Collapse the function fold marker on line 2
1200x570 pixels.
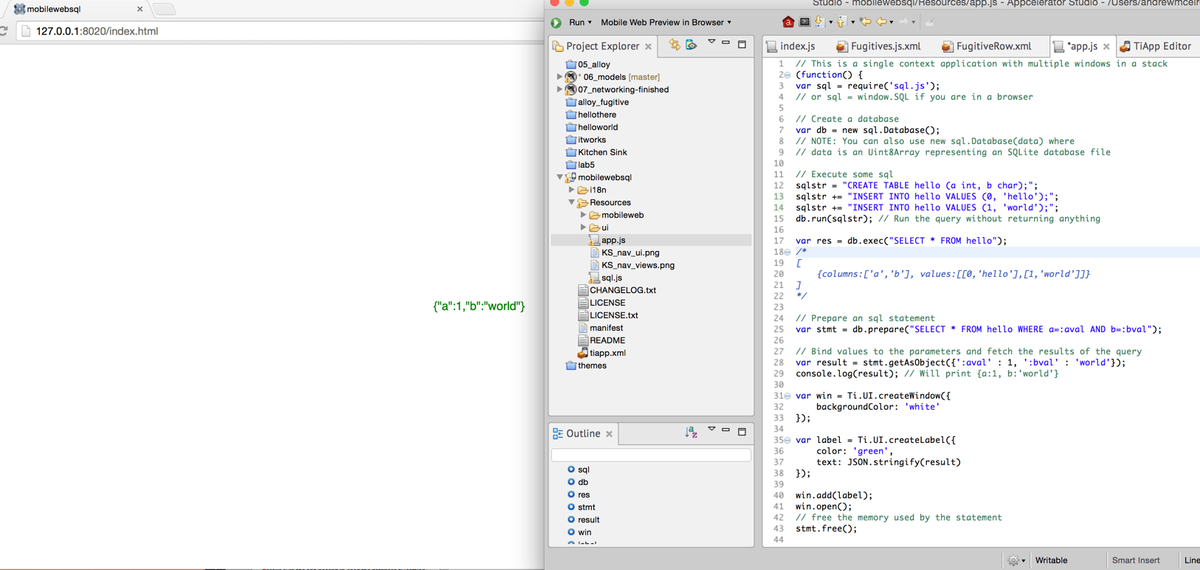pyautogui.click(x=787, y=75)
